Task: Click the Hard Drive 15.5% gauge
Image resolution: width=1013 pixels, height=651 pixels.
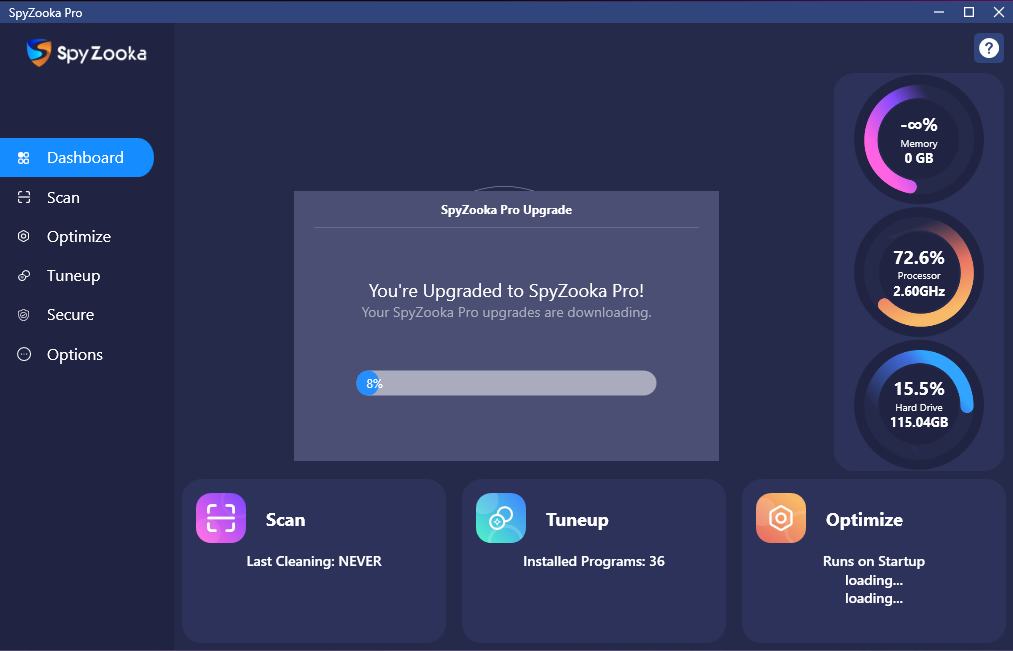Action: click(x=919, y=404)
